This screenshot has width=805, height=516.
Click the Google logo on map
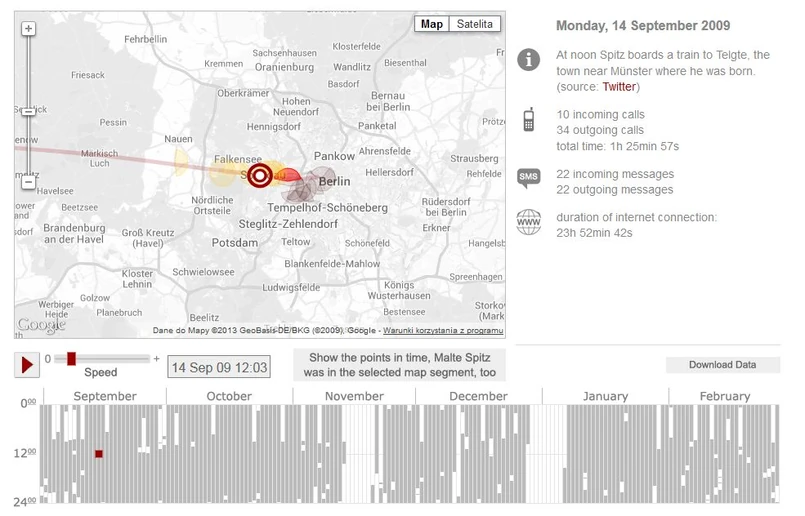click(x=41, y=325)
